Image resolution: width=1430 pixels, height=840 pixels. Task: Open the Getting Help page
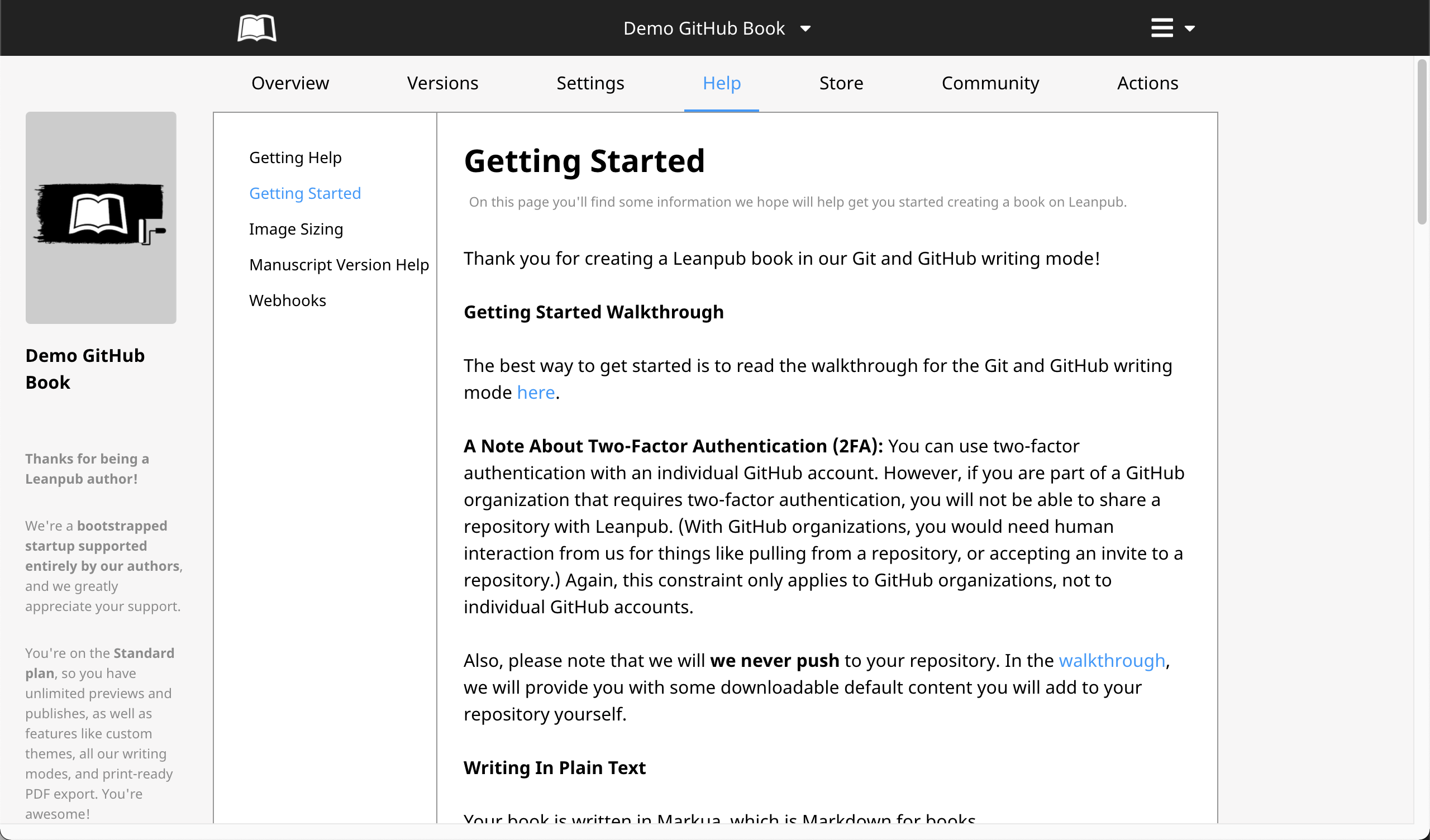295,157
